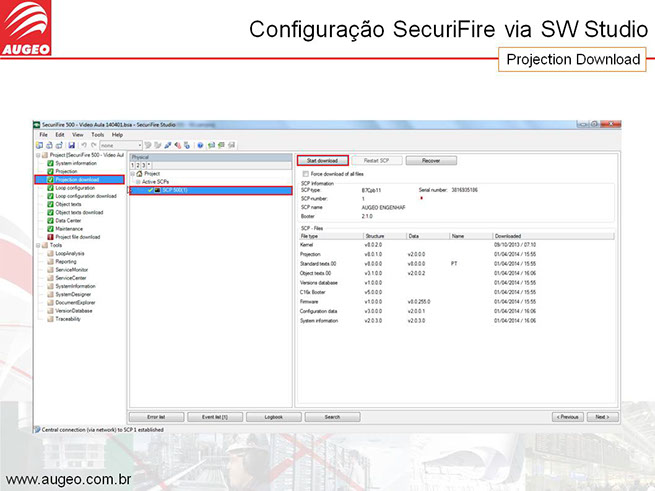Open the Logbook button at bottom
The width and height of the screenshot is (655, 491).
[266, 416]
